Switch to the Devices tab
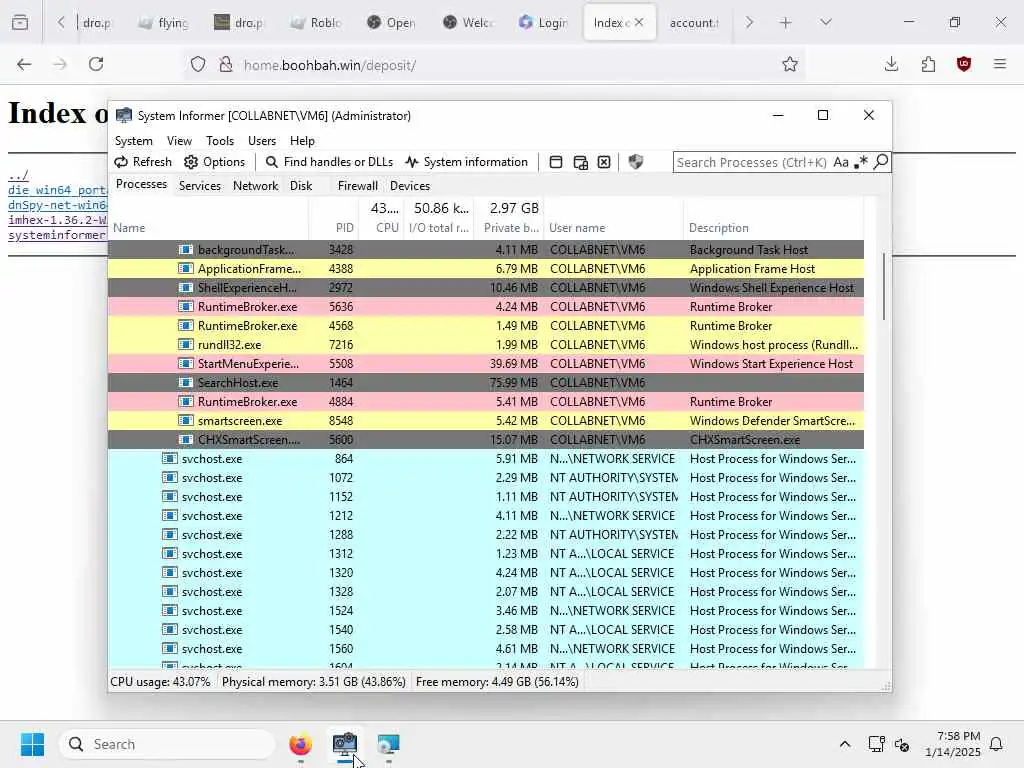This screenshot has width=1024, height=768. pyautogui.click(x=410, y=186)
